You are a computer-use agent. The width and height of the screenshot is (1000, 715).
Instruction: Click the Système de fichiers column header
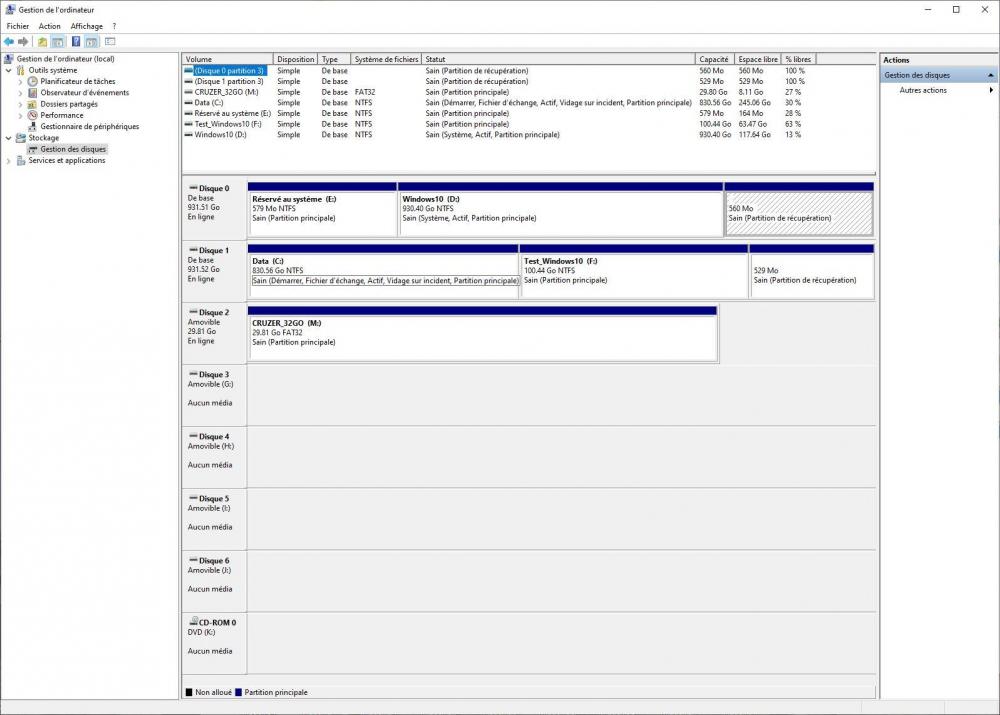point(386,60)
